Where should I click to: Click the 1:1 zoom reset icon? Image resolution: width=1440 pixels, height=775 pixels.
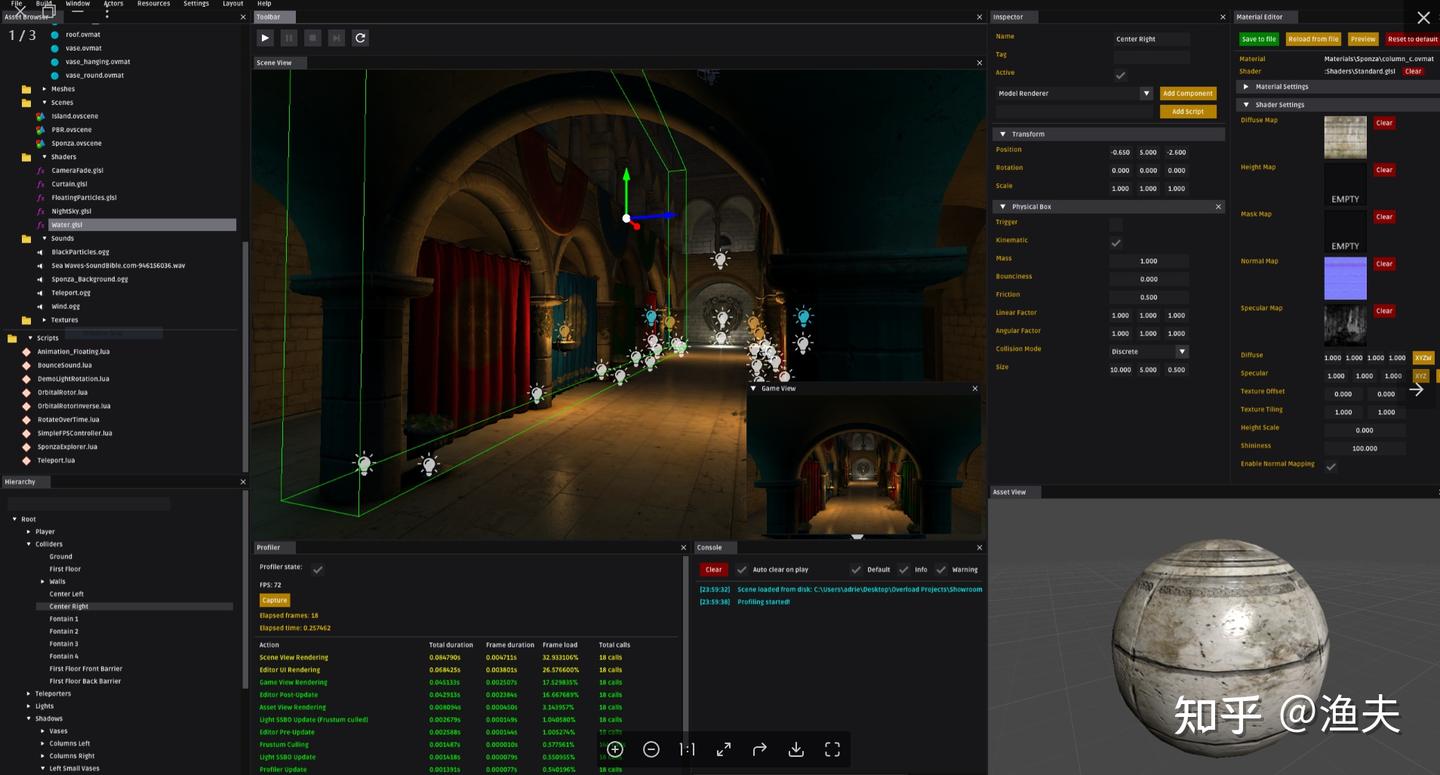pos(687,748)
